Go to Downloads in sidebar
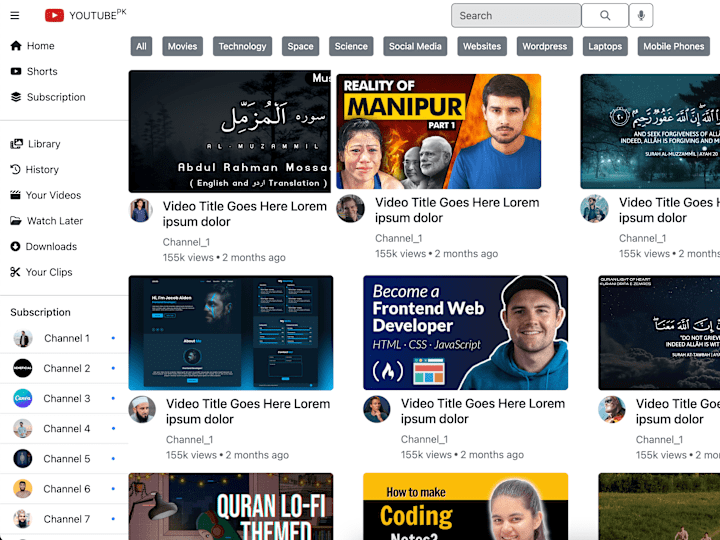 pyautogui.click(x=44, y=247)
